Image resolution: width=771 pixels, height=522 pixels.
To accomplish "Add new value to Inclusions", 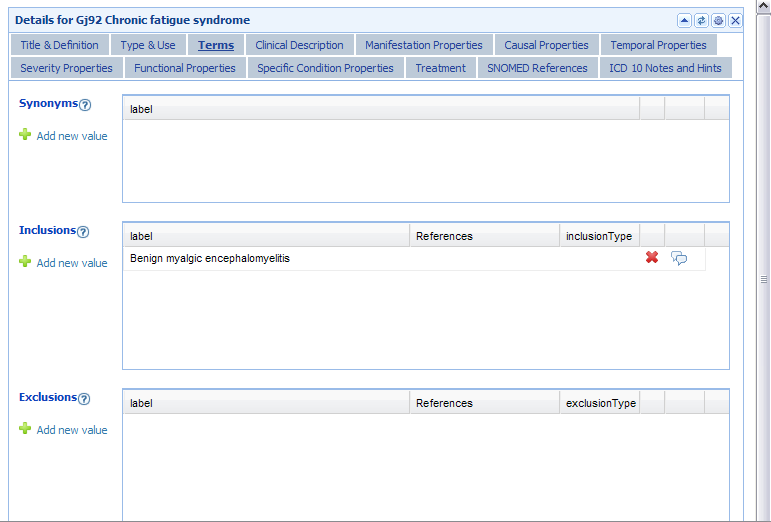I will pos(71,263).
